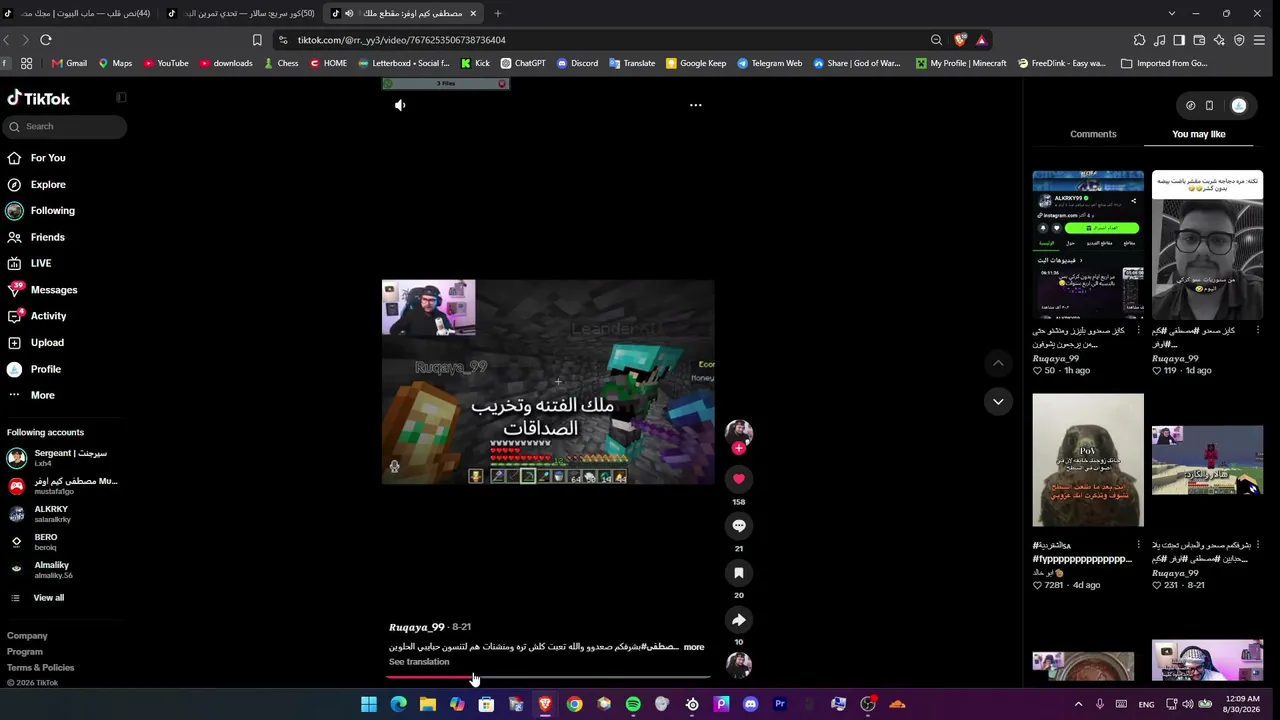Viewport: 1280px width, 720px height.
Task: Share the video with the arrow icon
Action: [x=739, y=620]
